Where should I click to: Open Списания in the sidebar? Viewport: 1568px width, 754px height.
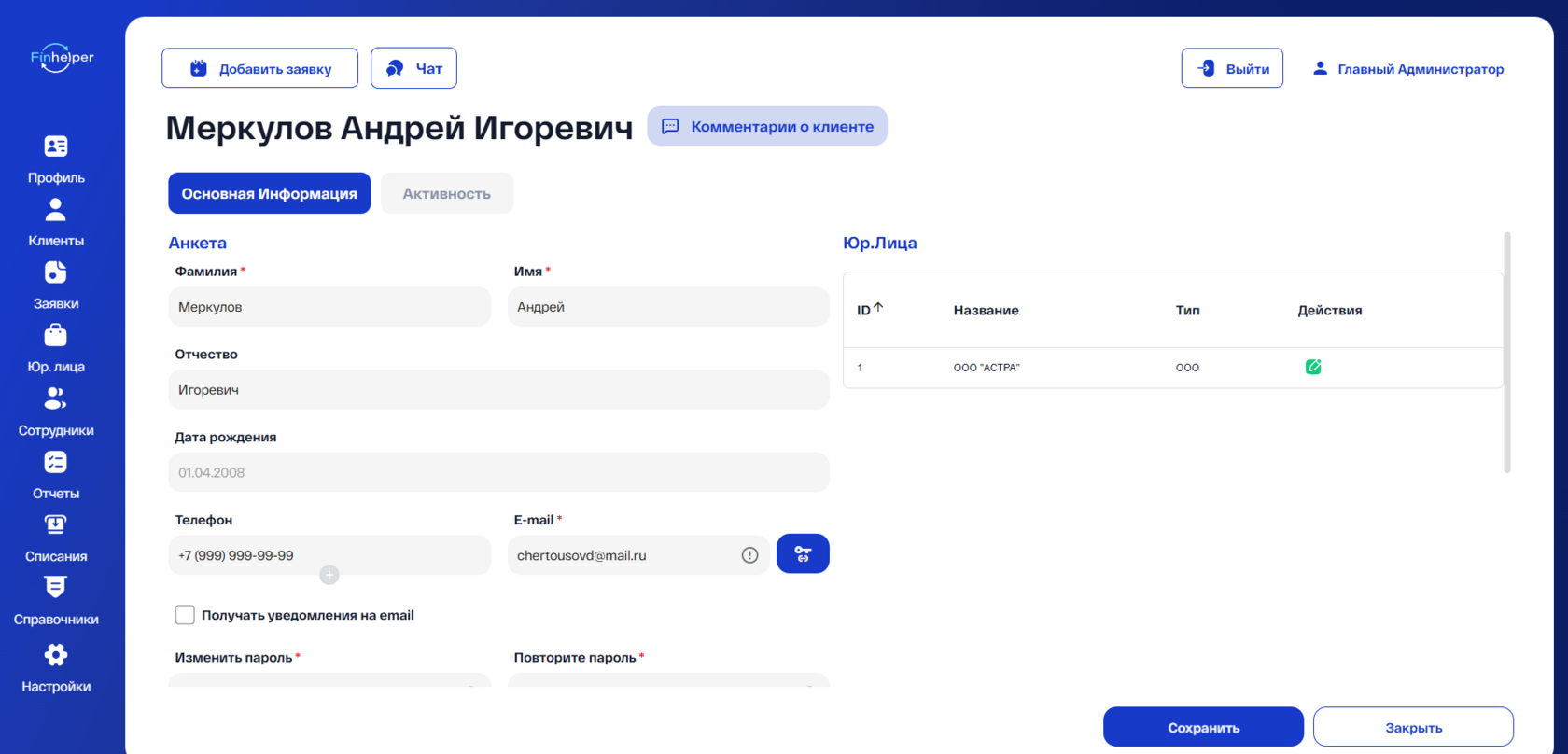click(x=56, y=538)
